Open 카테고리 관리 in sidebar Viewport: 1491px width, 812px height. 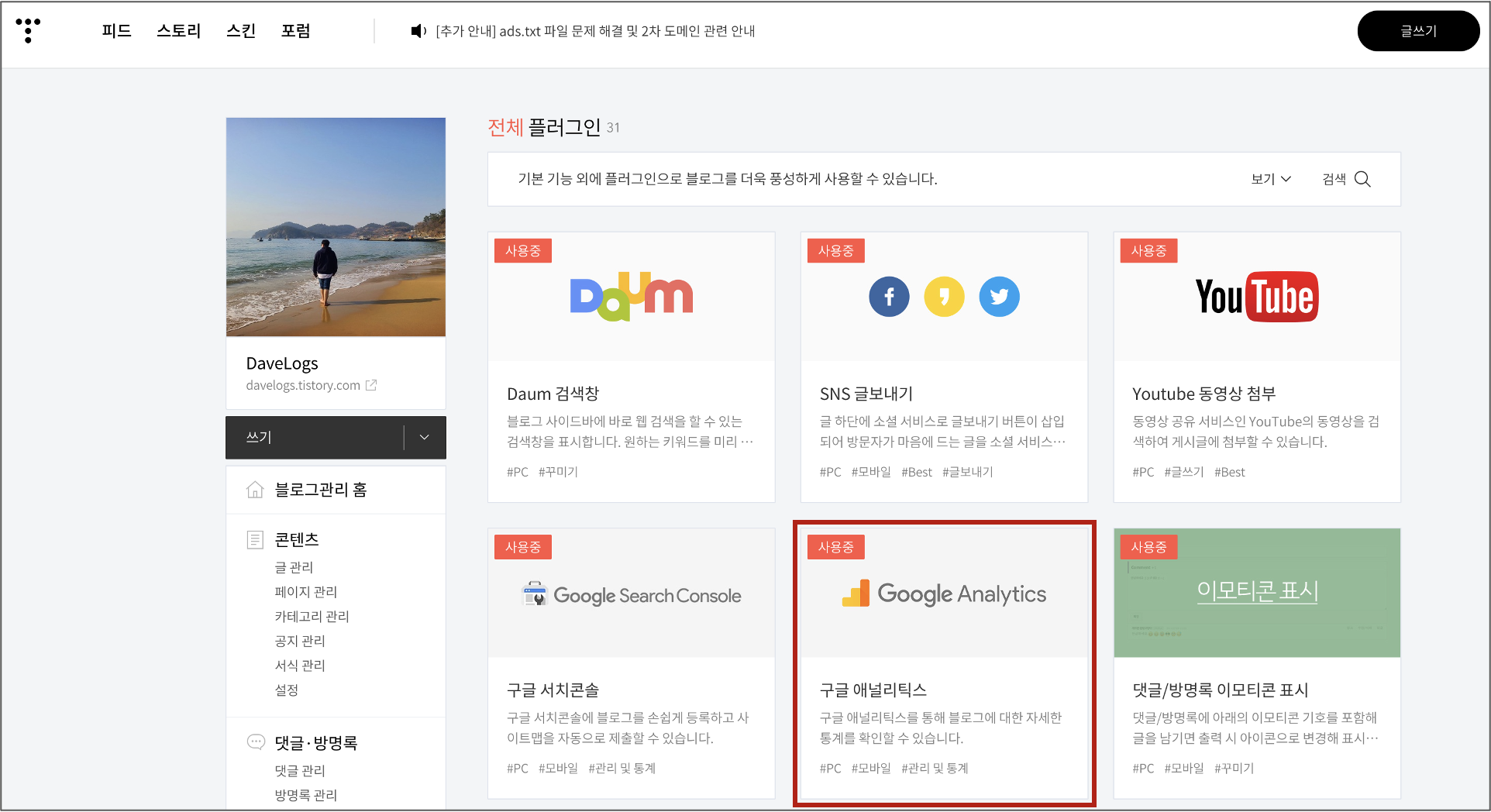coord(312,617)
